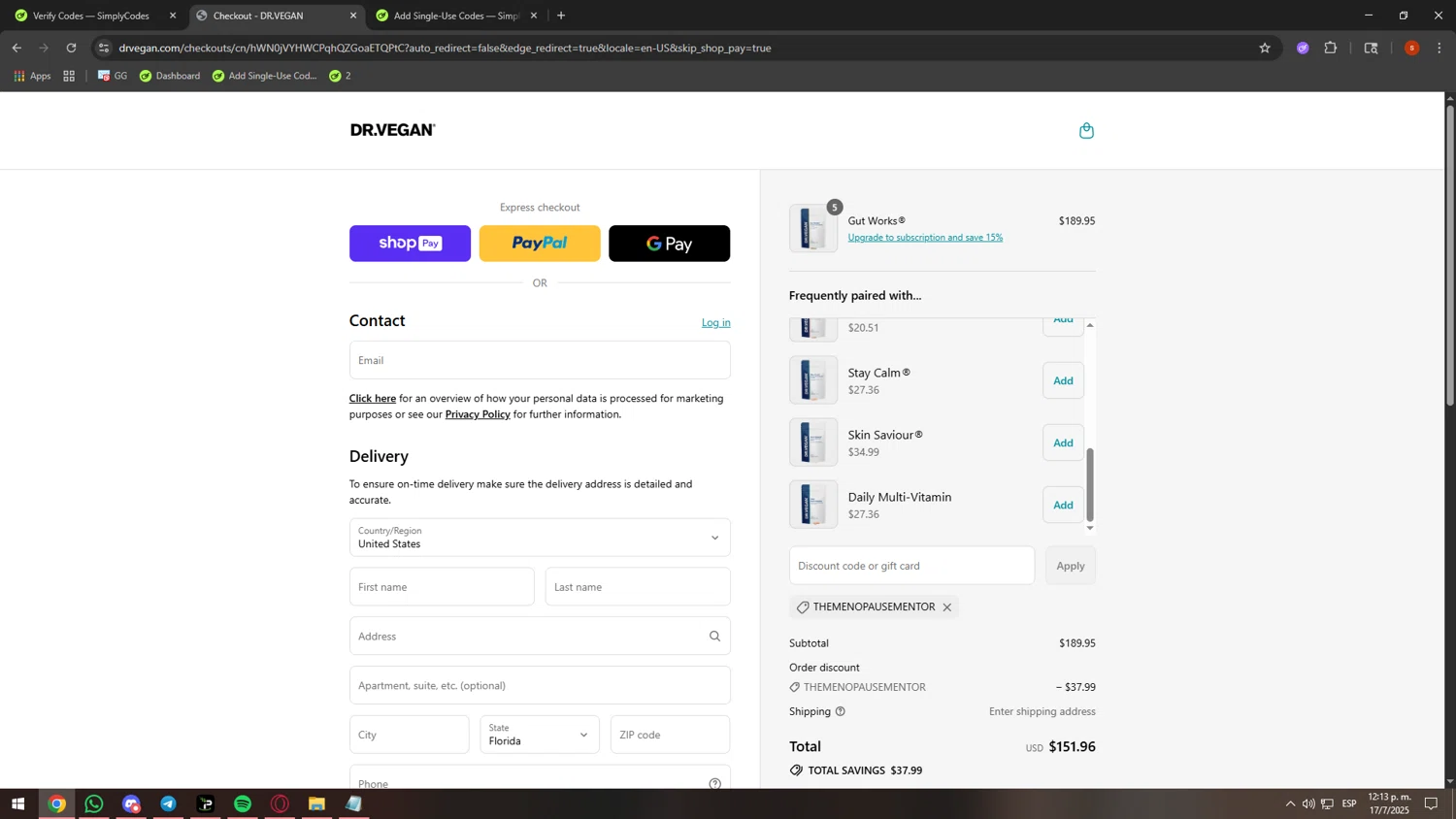This screenshot has width=1456, height=819.
Task: Open the bookmark labeled 2
Action: 340,76
